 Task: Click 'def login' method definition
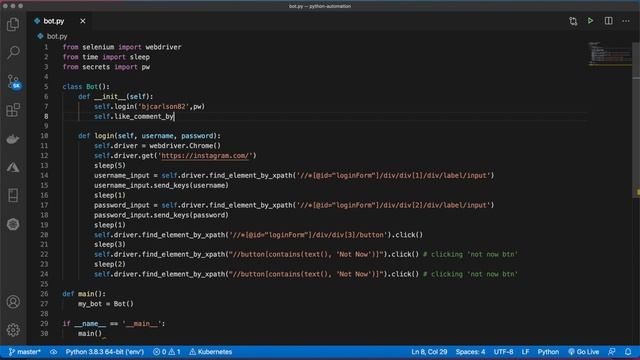149,136
